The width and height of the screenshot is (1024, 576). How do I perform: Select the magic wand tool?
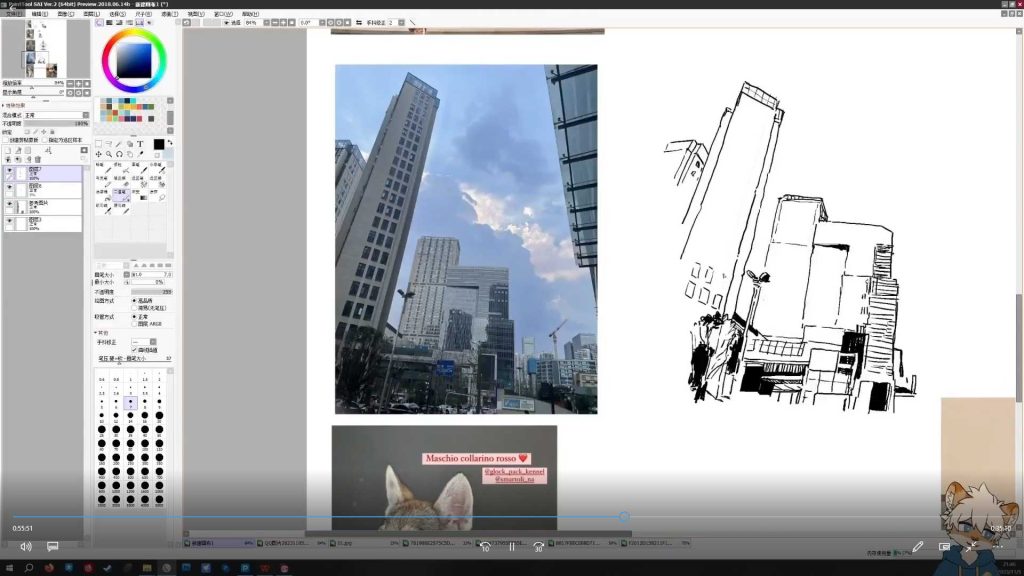119,144
